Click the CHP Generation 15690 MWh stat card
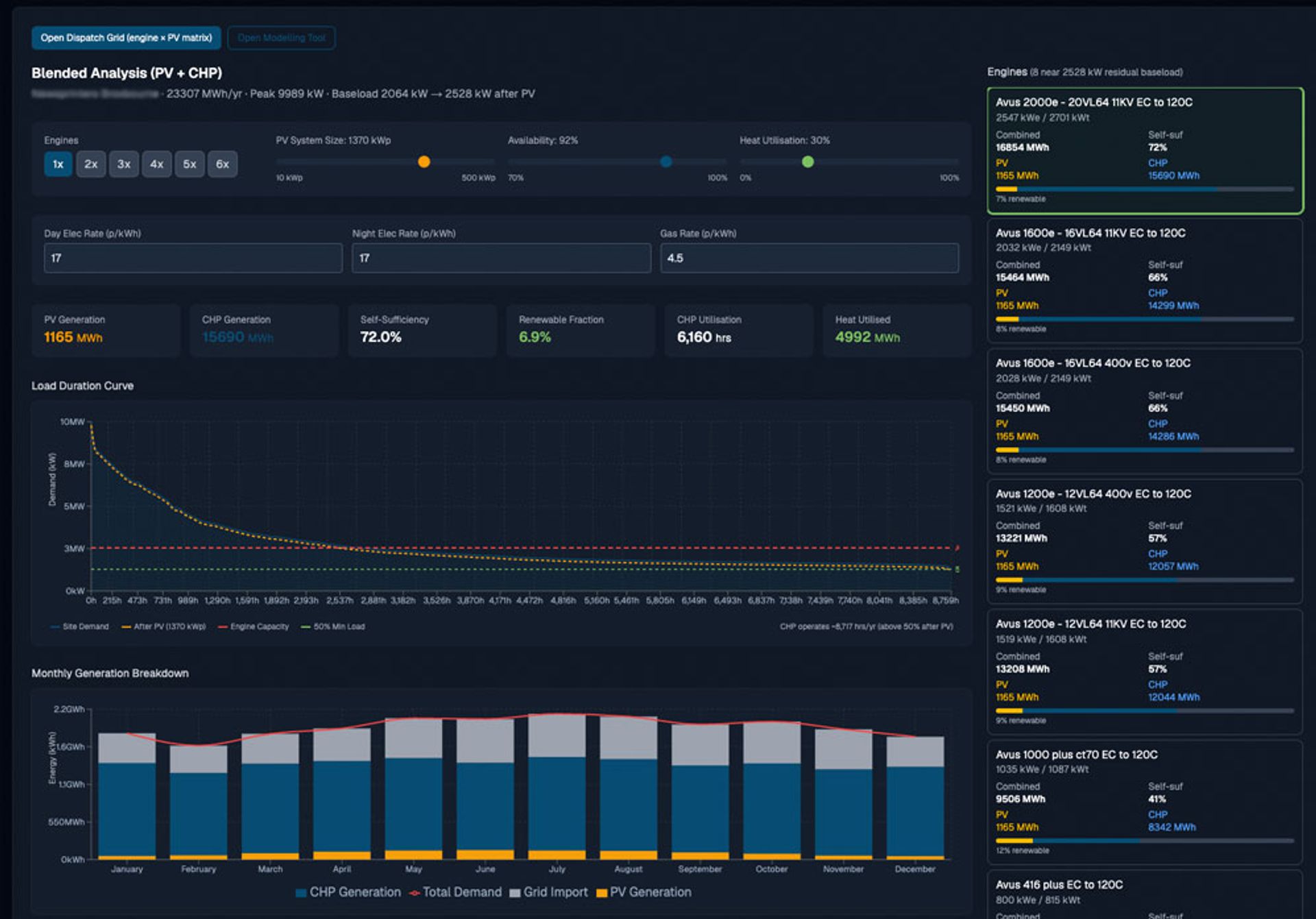The height and width of the screenshot is (919, 1316). [x=264, y=330]
